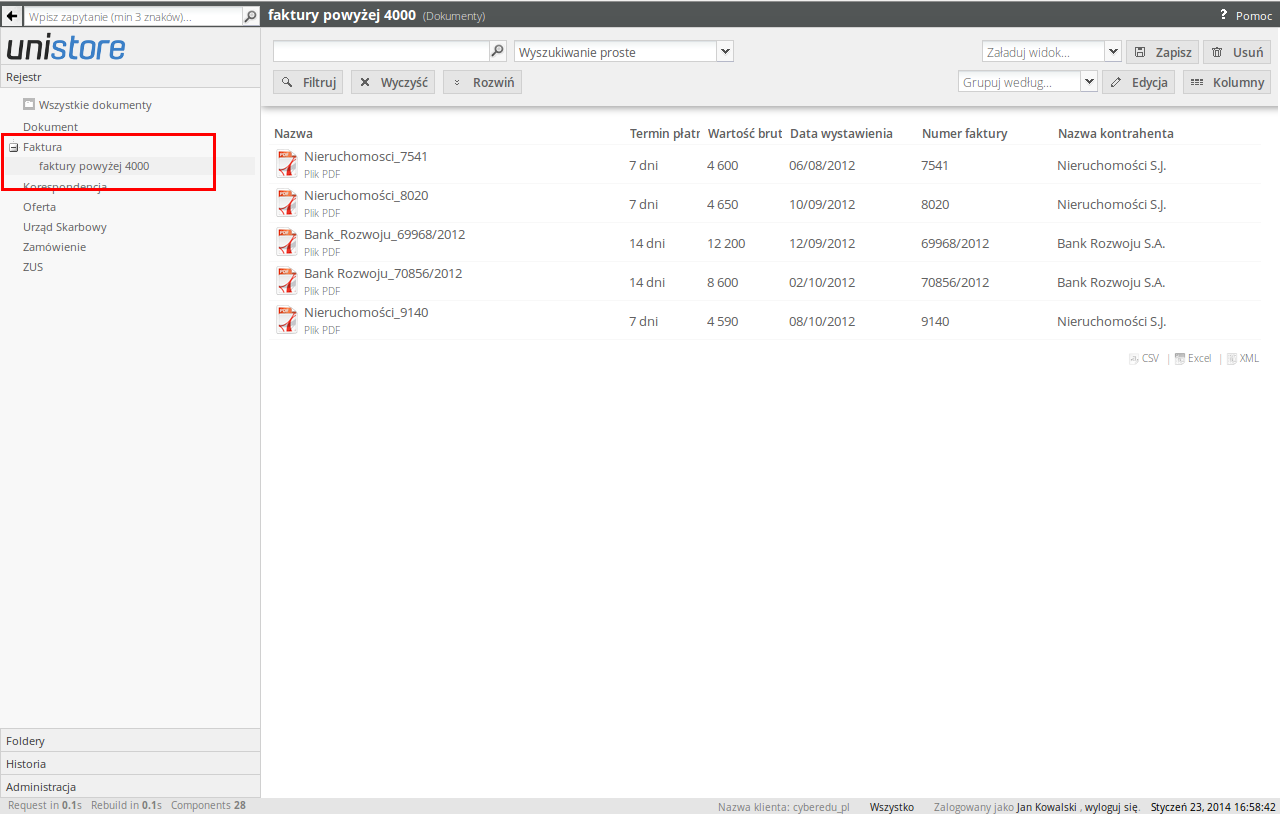Select ZUS in the tree
Image resolution: width=1280 pixels, height=814 pixels.
pos(33,267)
